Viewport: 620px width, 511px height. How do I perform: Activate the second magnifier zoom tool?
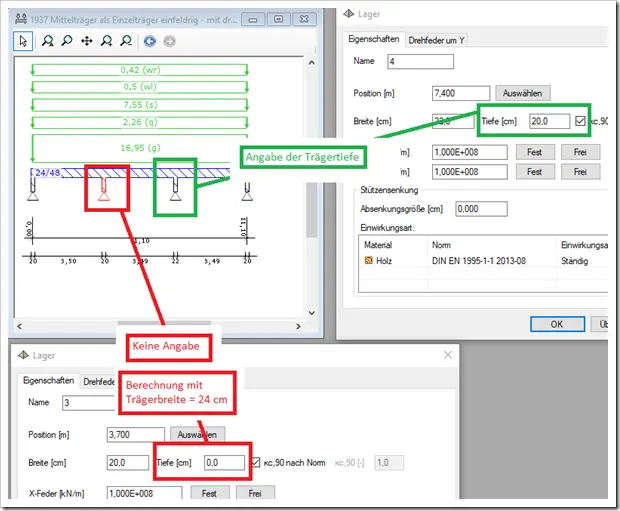[x=67, y=41]
